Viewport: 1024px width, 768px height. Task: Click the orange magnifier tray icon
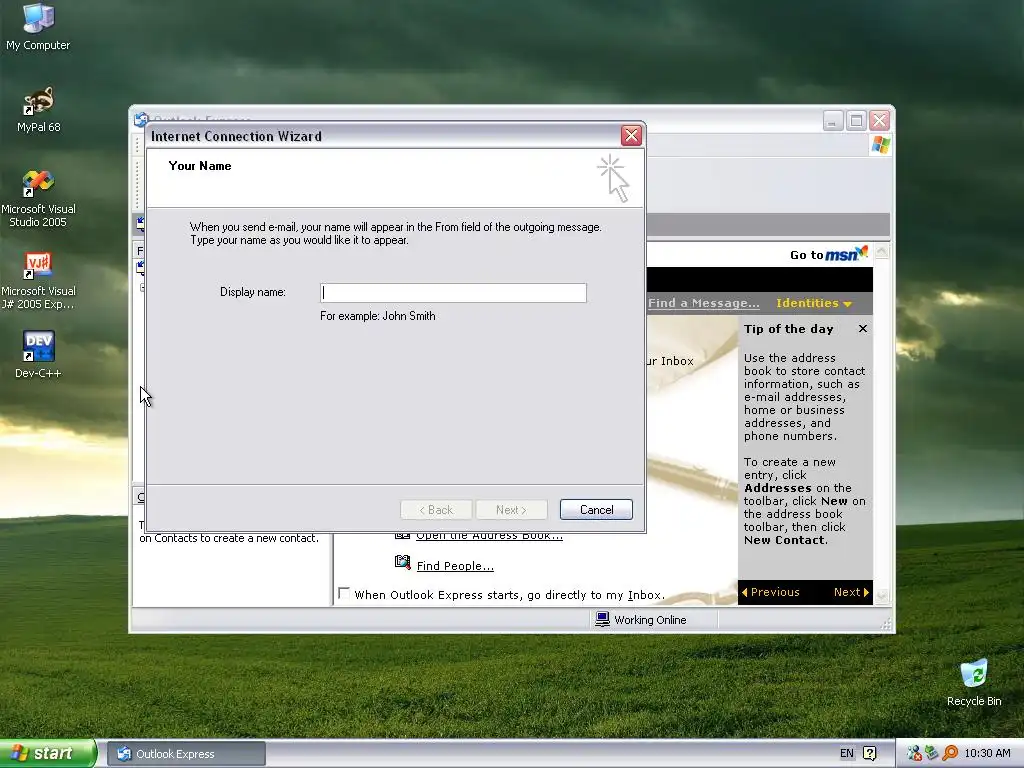pyautogui.click(x=950, y=754)
